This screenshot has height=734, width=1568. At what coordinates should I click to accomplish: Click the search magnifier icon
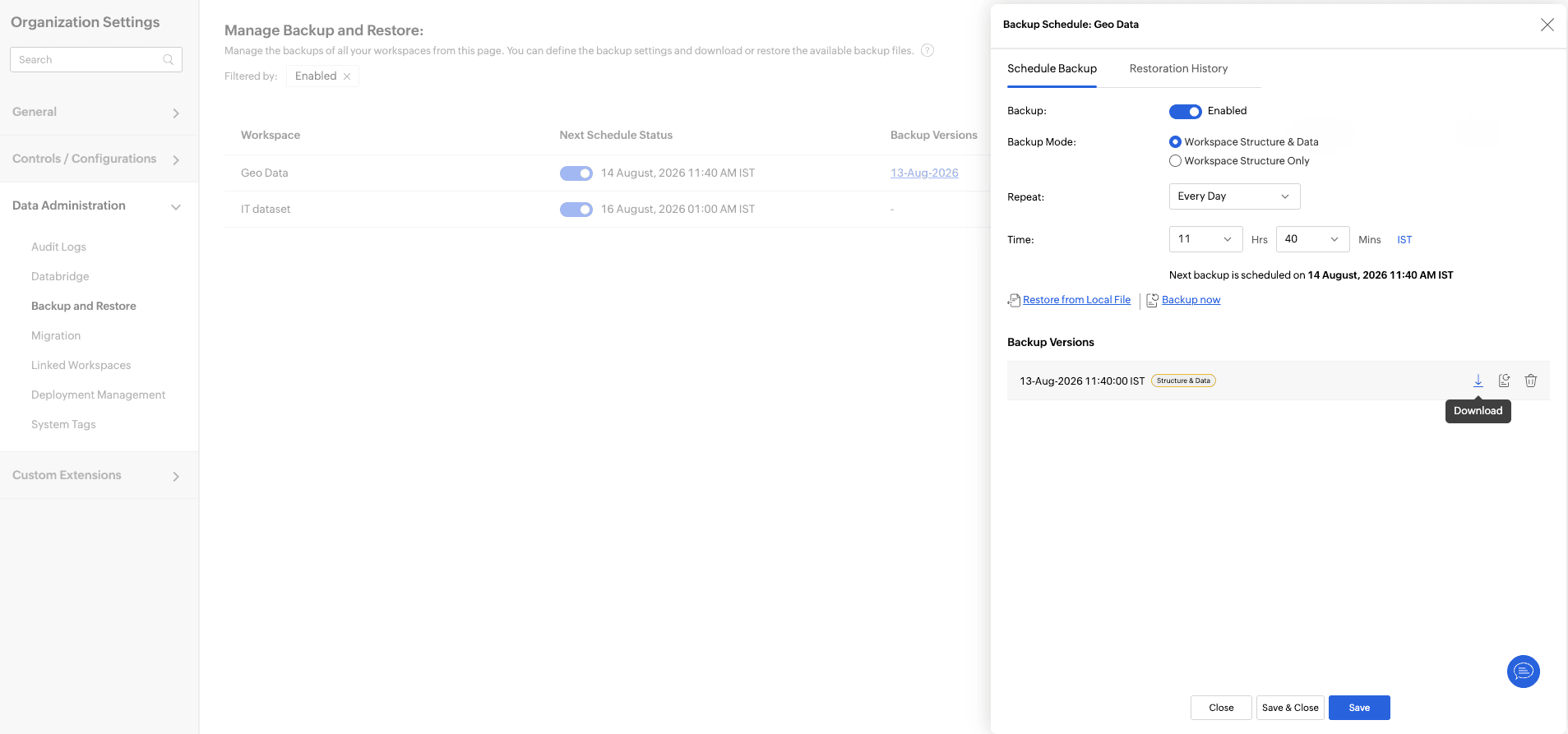(168, 59)
